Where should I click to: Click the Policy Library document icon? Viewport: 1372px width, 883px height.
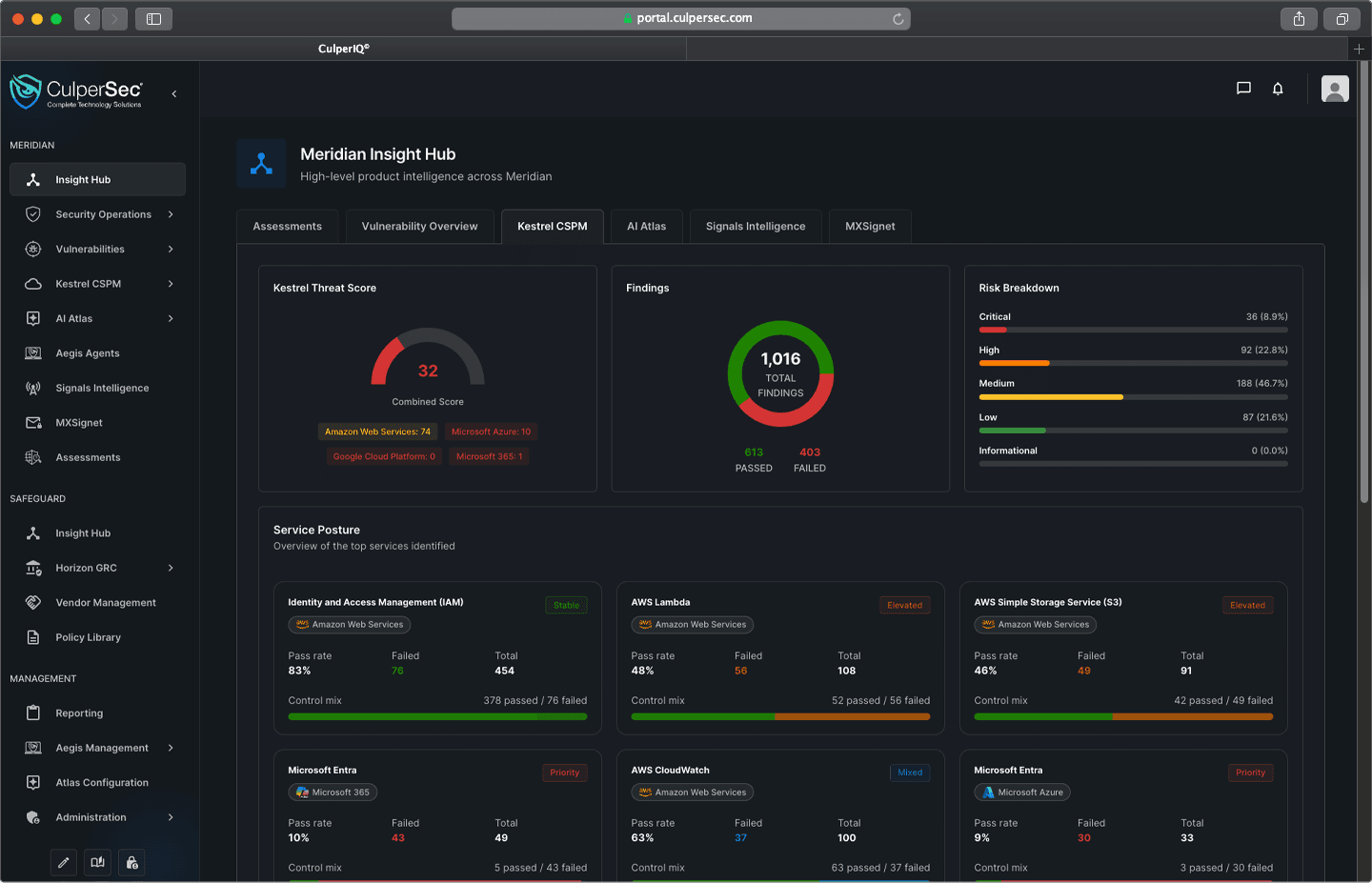click(33, 637)
